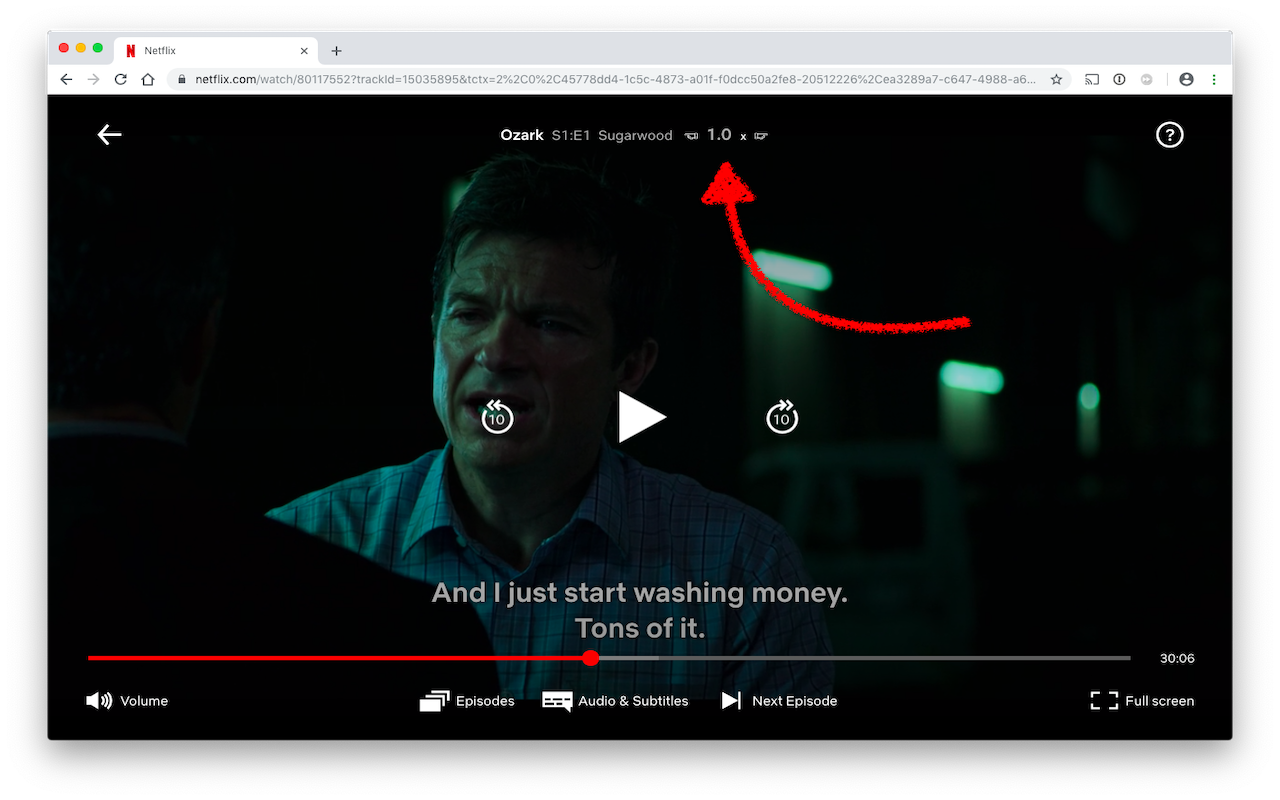View site info via the lock icon
This screenshot has height=800, width=1280.
click(x=183, y=79)
